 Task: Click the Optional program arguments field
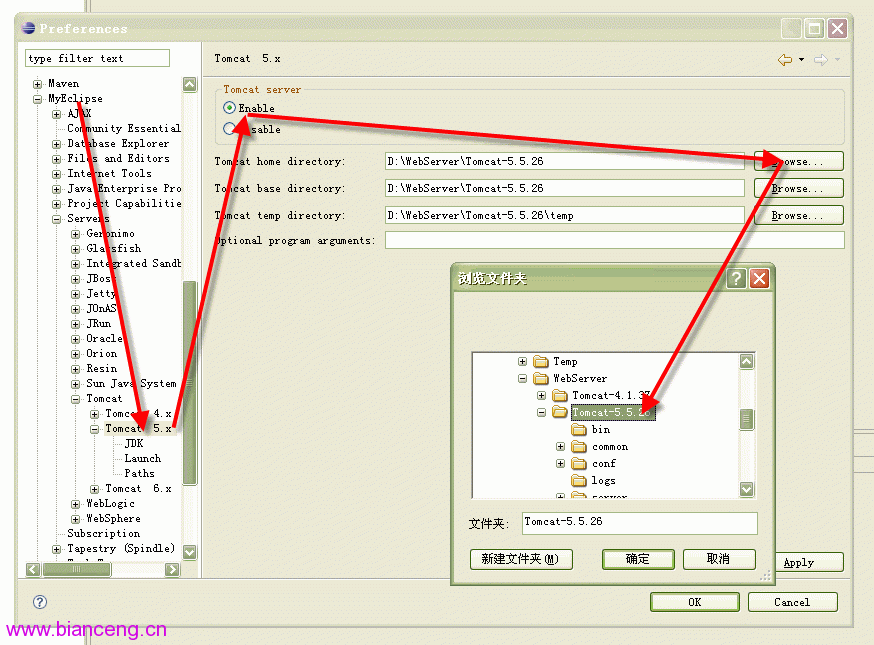(x=614, y=240)
